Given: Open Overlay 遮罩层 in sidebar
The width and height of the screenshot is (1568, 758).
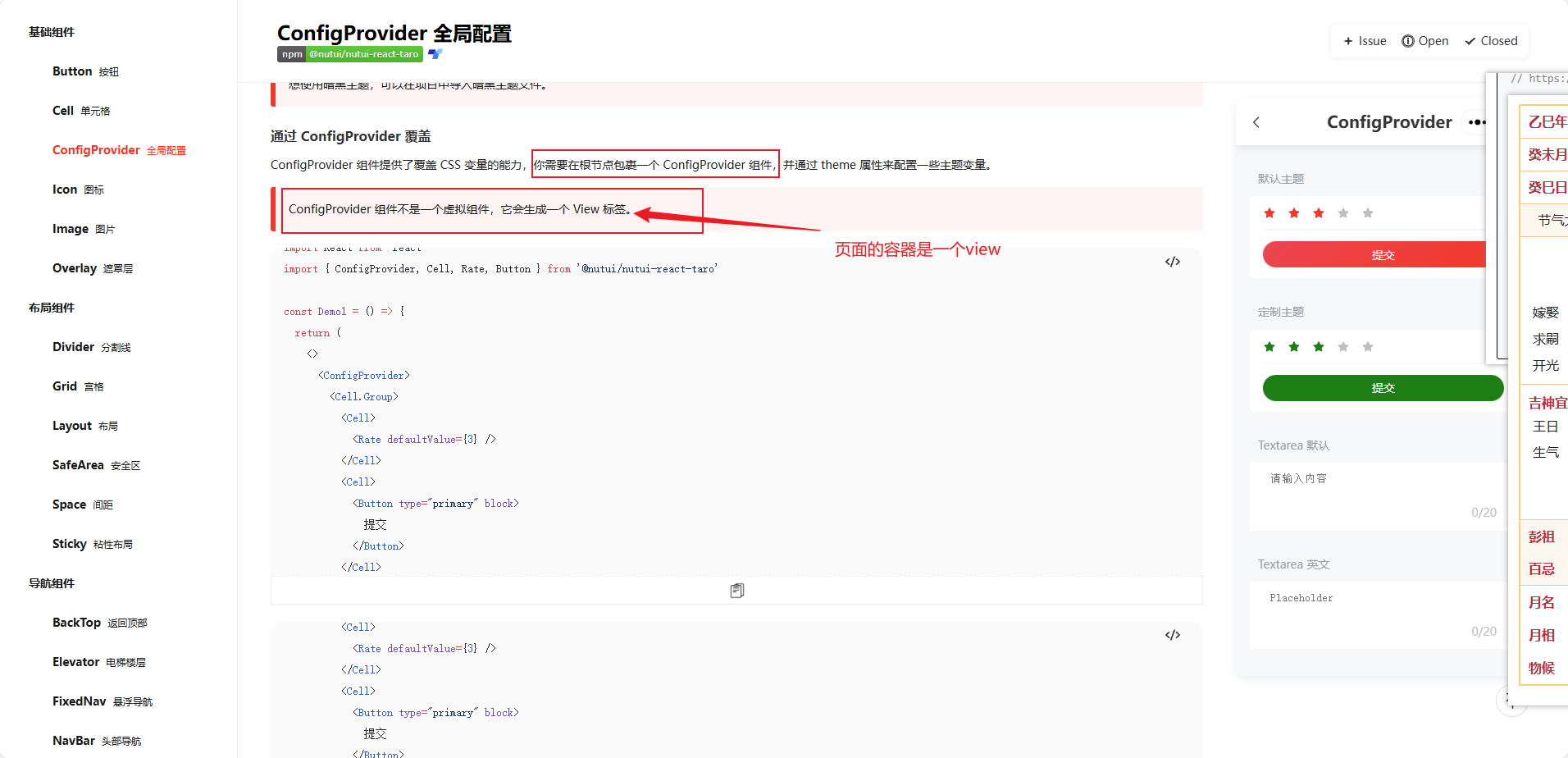Looking at the screenshot, I should (93, 268).
